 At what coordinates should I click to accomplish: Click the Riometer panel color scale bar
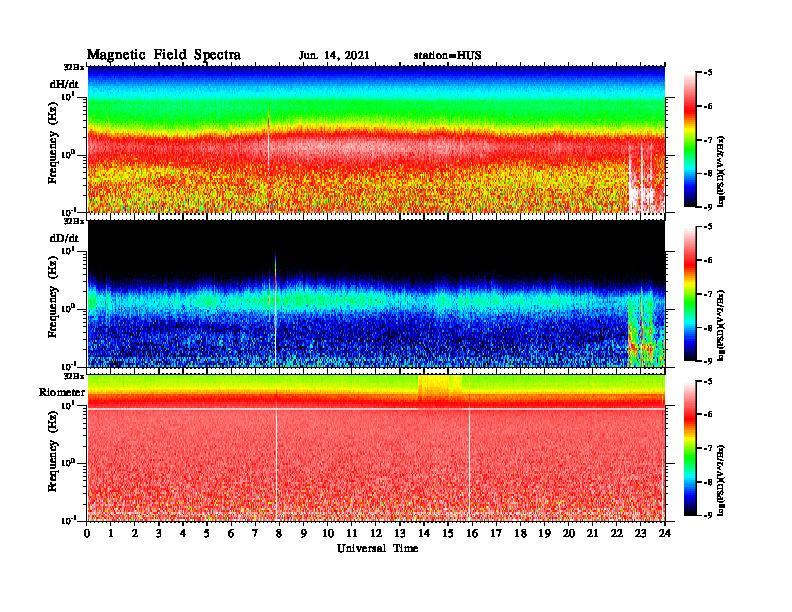click(x=690, y=448)
